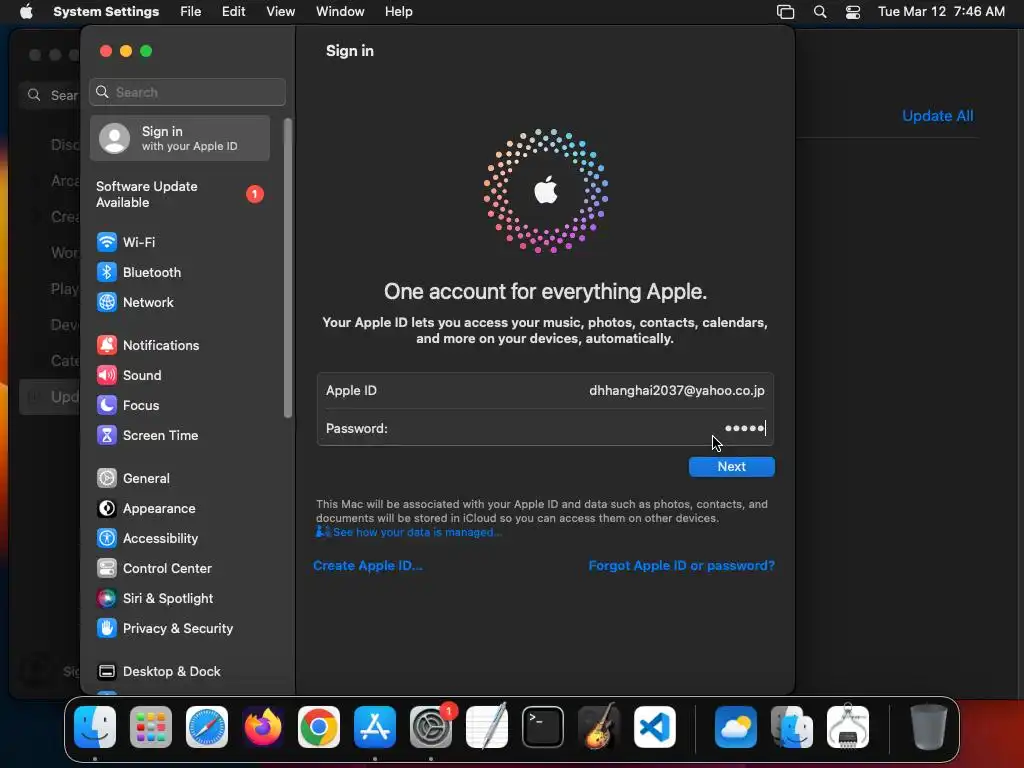Image resolution: width=1024 pixels, height=768 pixels.
Task: Open Finder from the Dock
Action: [x=95, y=727]
